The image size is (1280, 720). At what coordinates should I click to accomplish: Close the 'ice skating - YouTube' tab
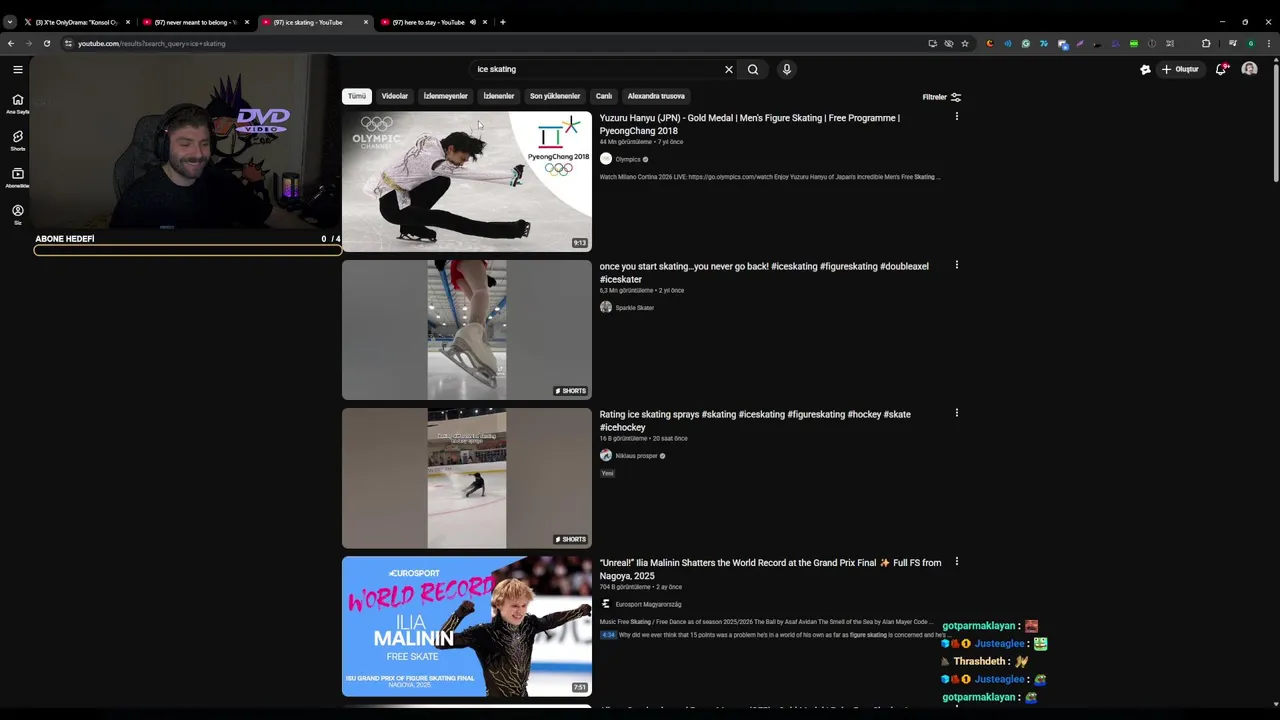pos(366,22)
